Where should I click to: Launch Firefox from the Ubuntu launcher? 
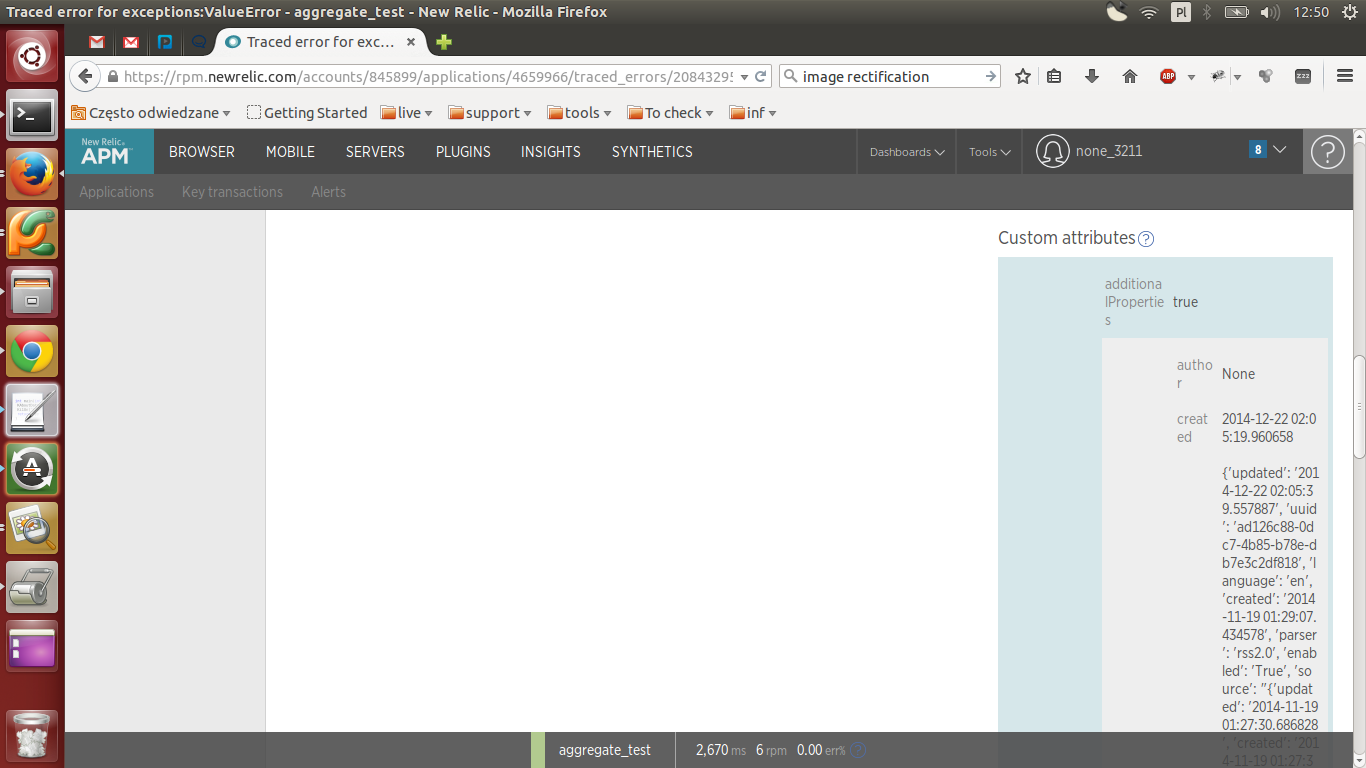[x=32, y=175]
